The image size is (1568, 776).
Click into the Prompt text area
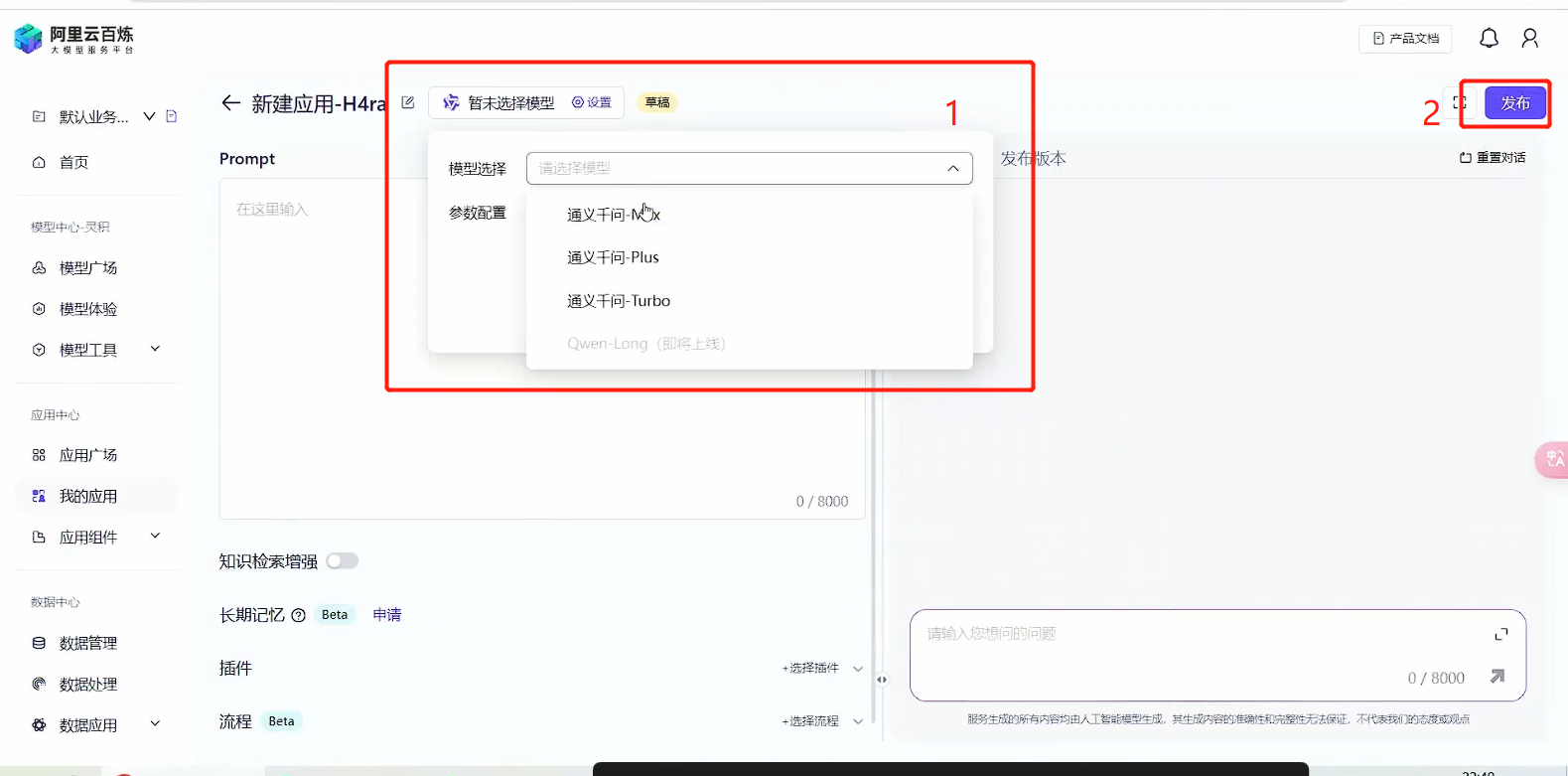point(542,349)
